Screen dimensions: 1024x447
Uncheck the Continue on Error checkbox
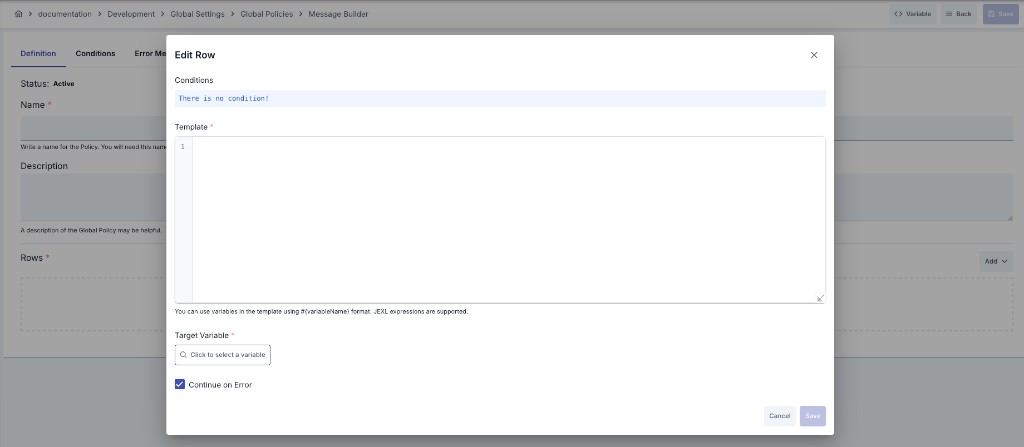[180, 384]
